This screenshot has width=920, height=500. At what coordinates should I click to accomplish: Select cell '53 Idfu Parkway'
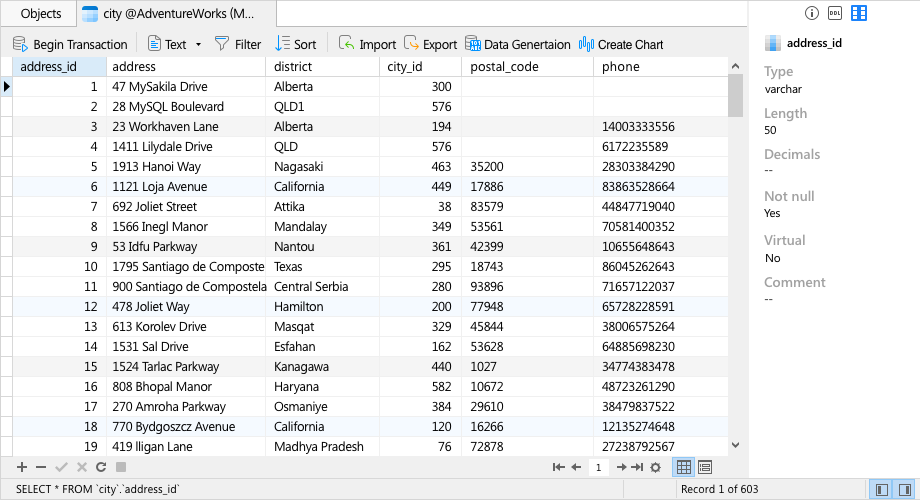click(x=186, y=246)
